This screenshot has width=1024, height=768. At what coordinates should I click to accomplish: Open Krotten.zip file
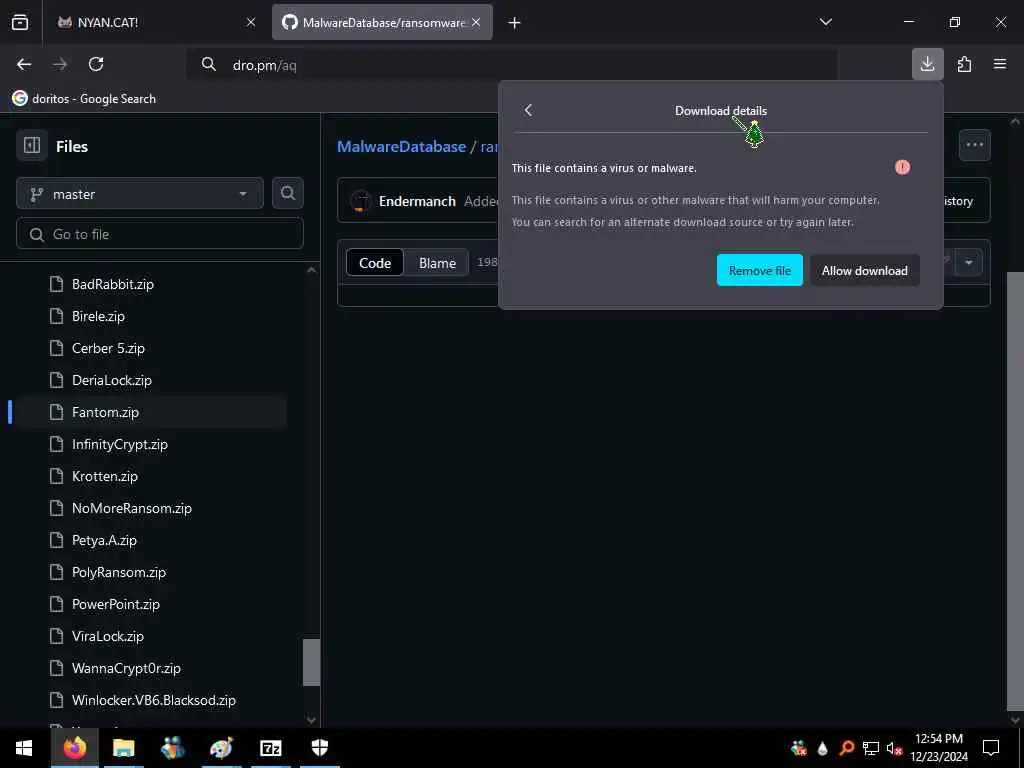(x=104, y=476)
